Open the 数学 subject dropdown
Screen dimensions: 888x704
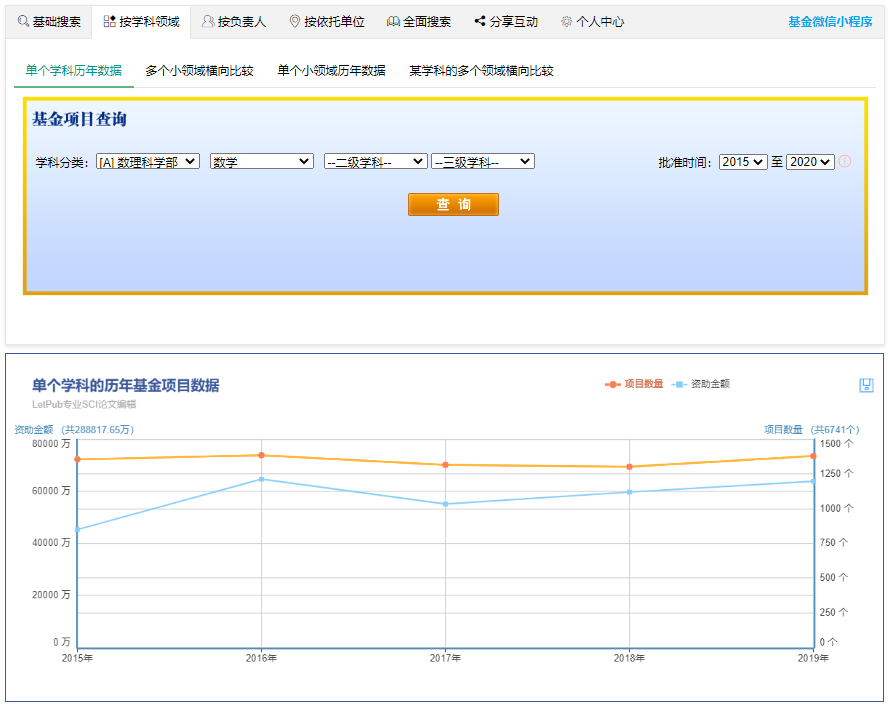click(x=261, y=161)
